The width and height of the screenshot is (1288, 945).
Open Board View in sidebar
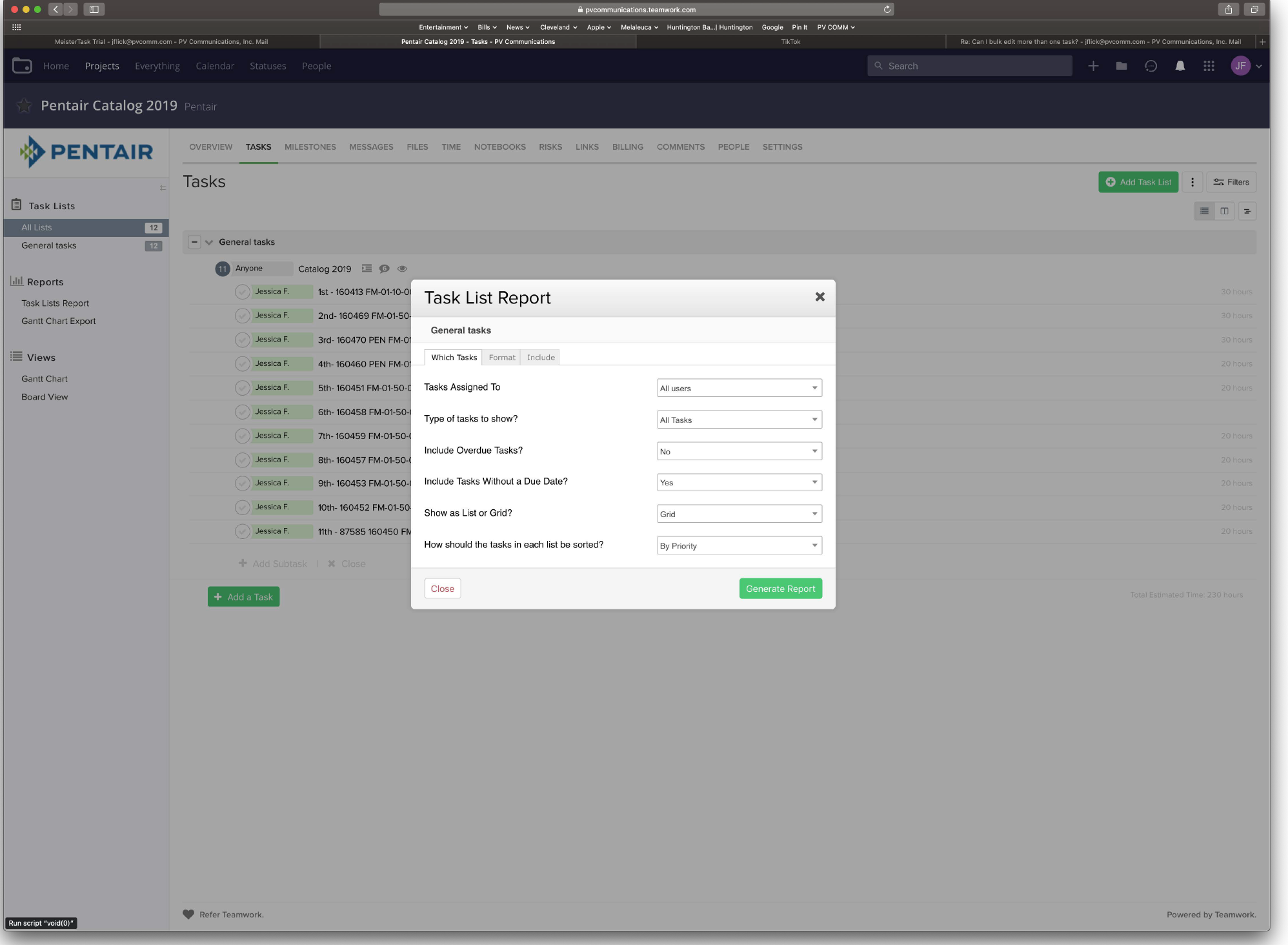[45, 397]
